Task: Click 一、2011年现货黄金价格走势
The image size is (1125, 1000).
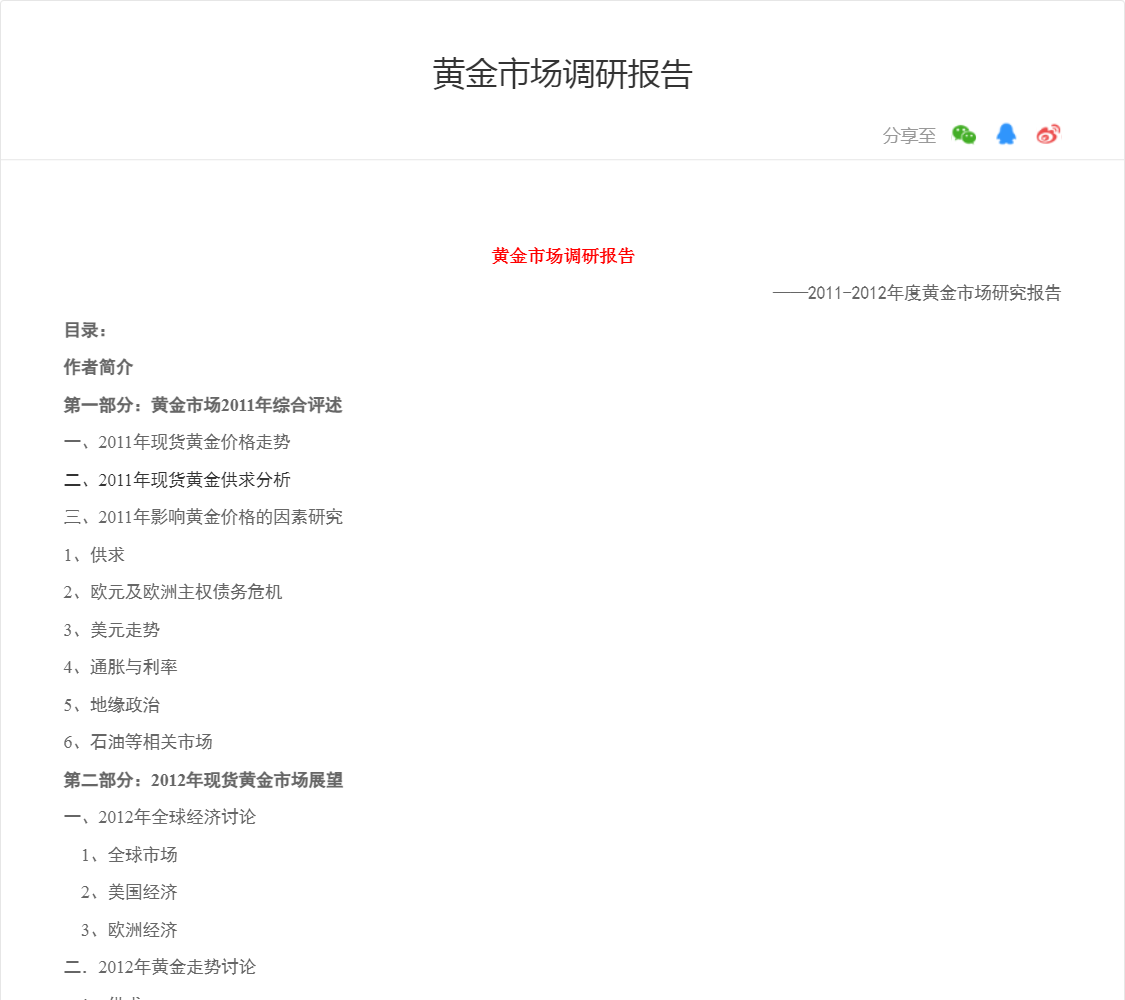Action: pyautogui.click(x=177, y=442)
